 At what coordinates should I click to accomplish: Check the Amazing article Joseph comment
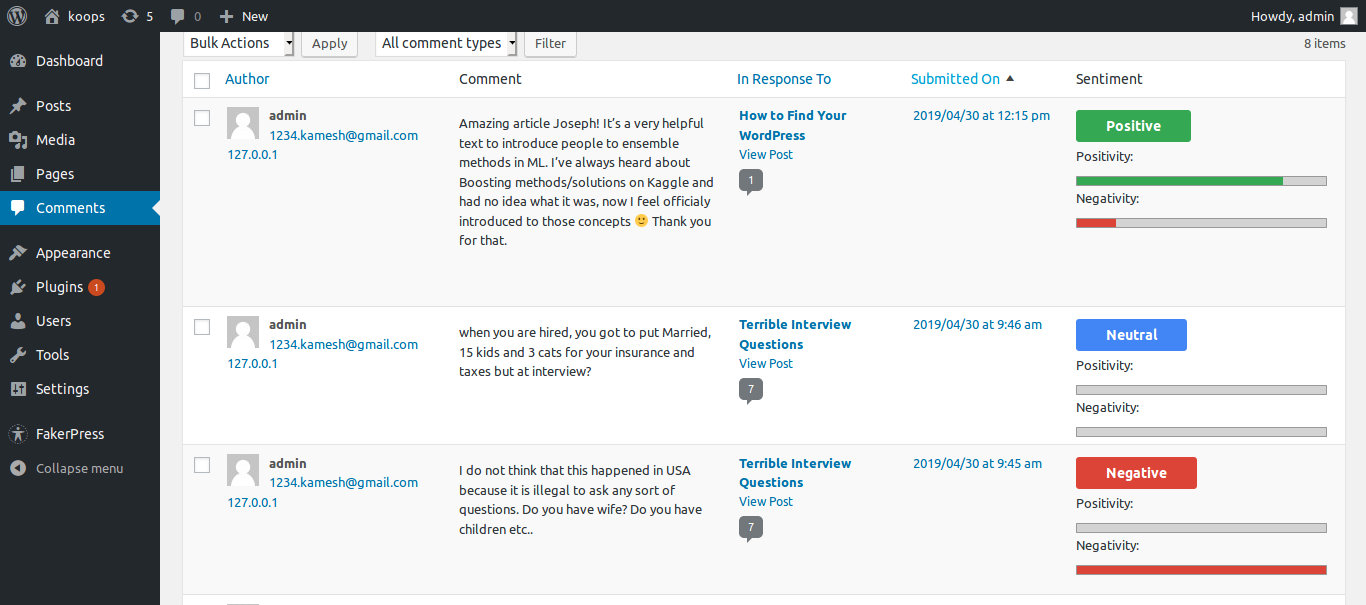202,118
